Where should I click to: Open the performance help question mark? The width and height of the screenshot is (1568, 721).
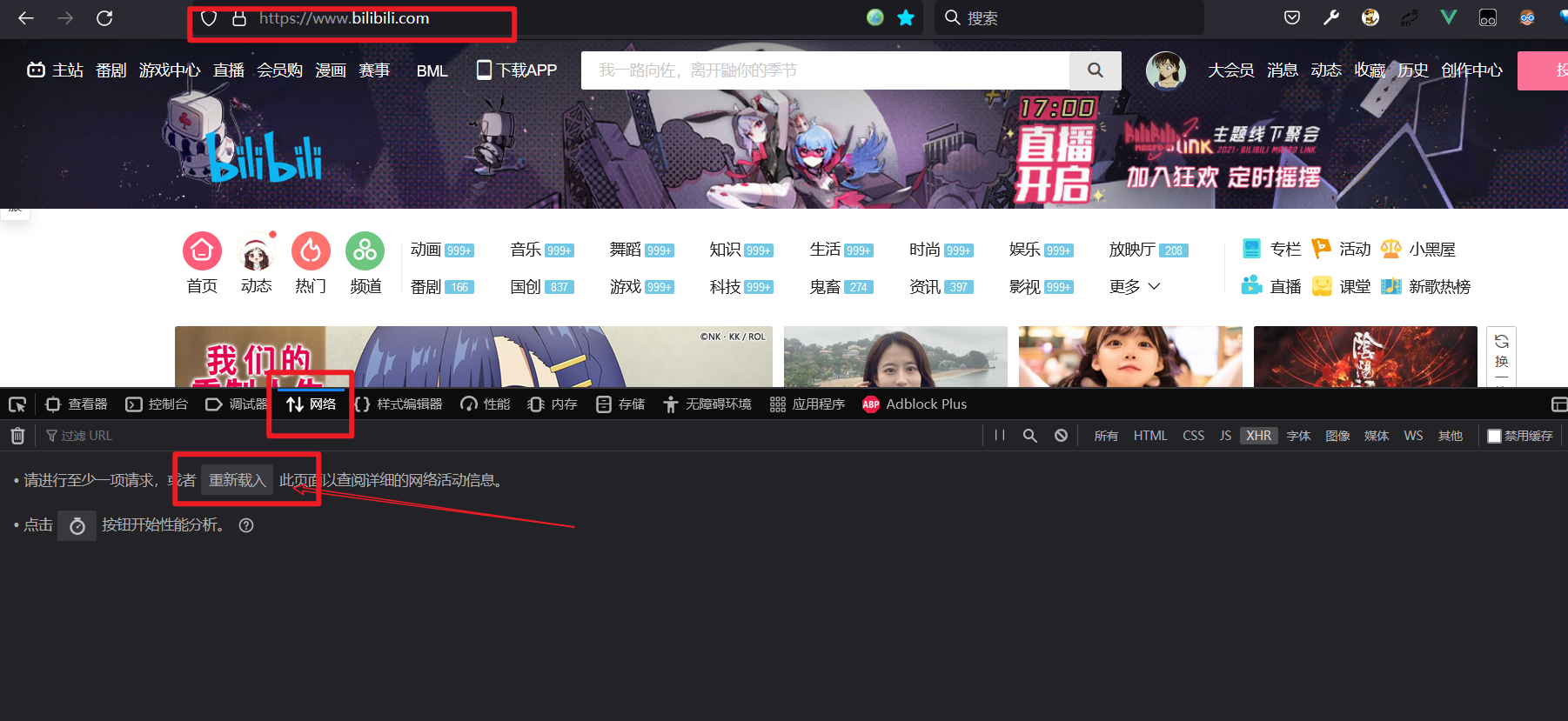coord(246,525)
